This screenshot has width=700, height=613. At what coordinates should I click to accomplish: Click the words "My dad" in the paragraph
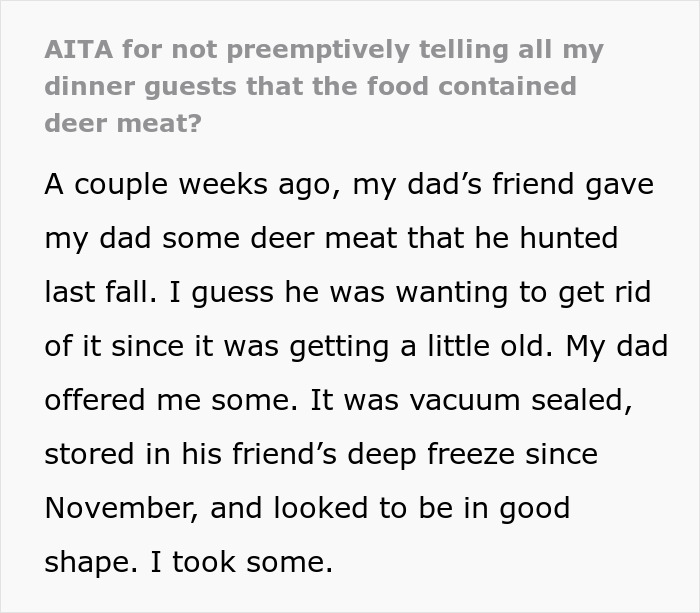click(617, 346)
